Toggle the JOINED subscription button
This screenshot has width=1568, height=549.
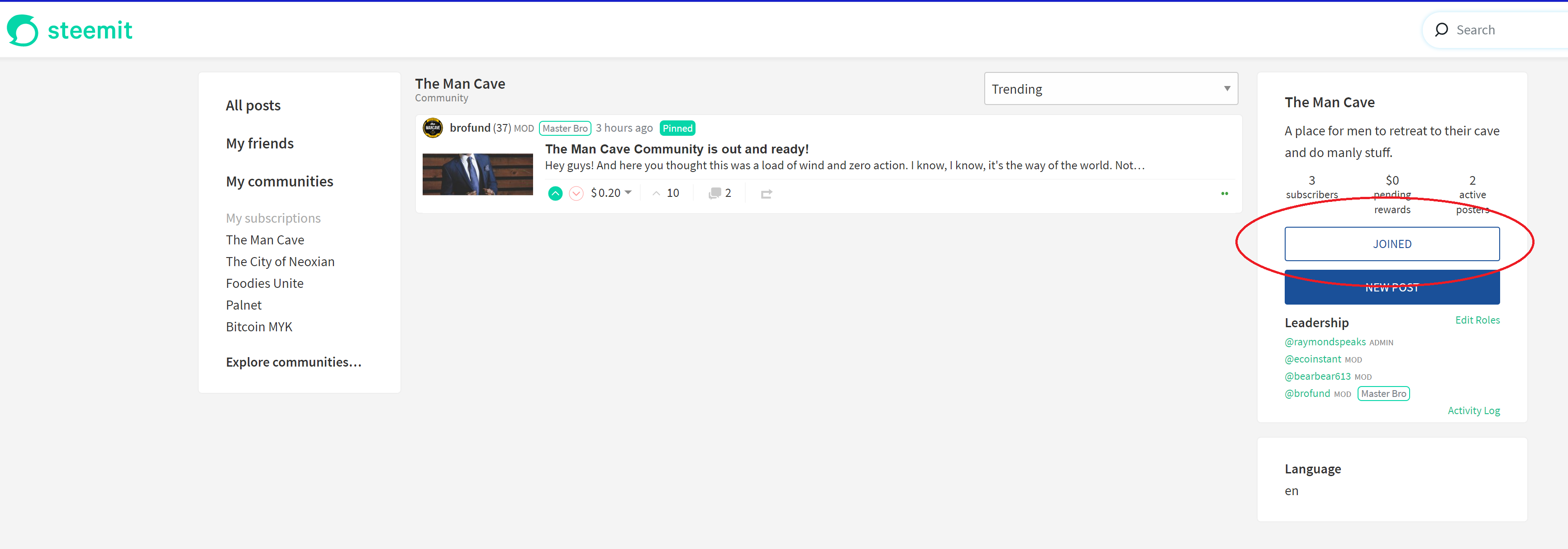pos(1392,244)
